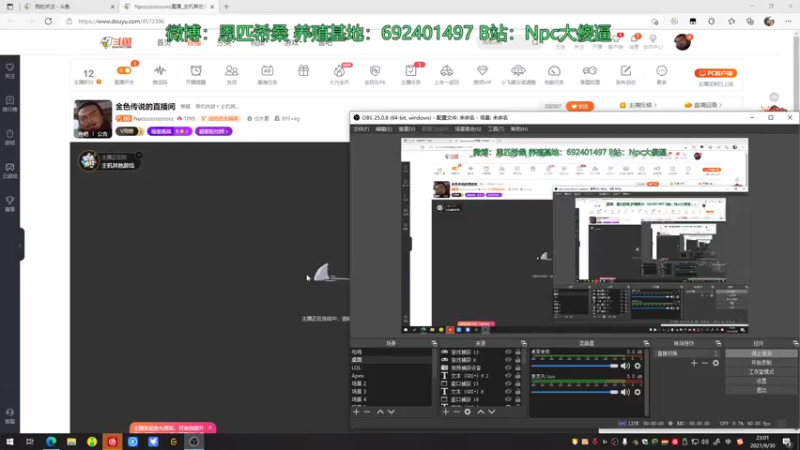
Task: Toggle the 直播开关 live switch
Action: coord(124,70)
